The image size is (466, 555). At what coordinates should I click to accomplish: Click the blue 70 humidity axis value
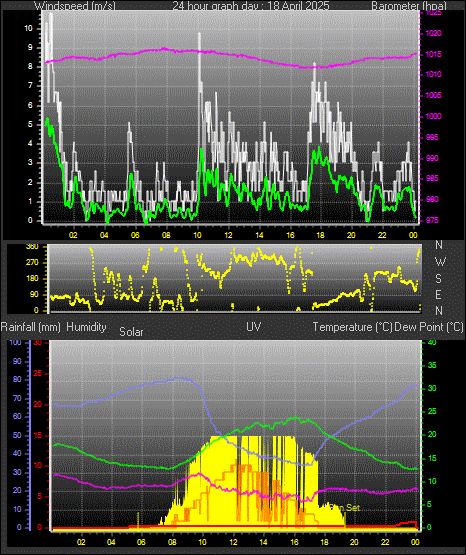pyautogui.click(x=17, y=399)
